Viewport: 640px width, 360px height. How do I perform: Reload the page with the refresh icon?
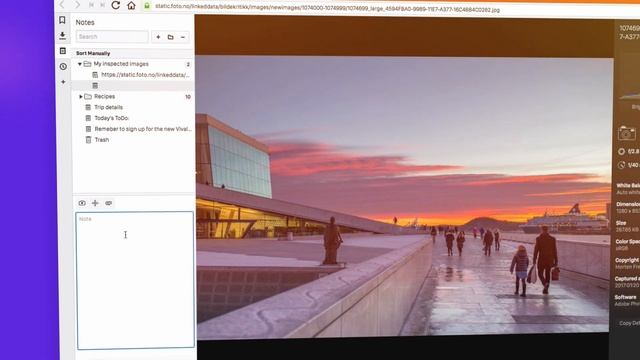(x=116, y=5)
